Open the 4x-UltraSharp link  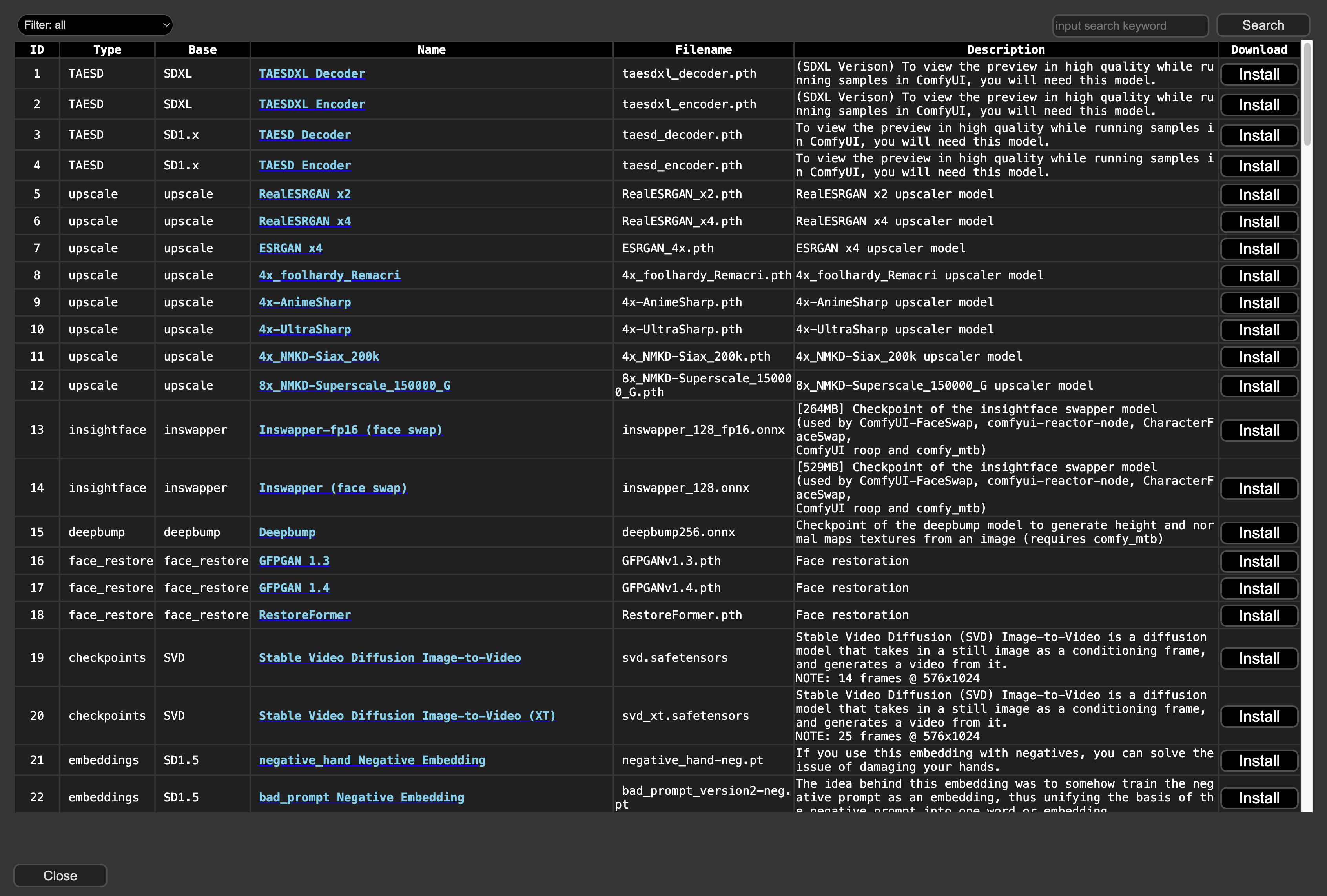tap(305, 330)
